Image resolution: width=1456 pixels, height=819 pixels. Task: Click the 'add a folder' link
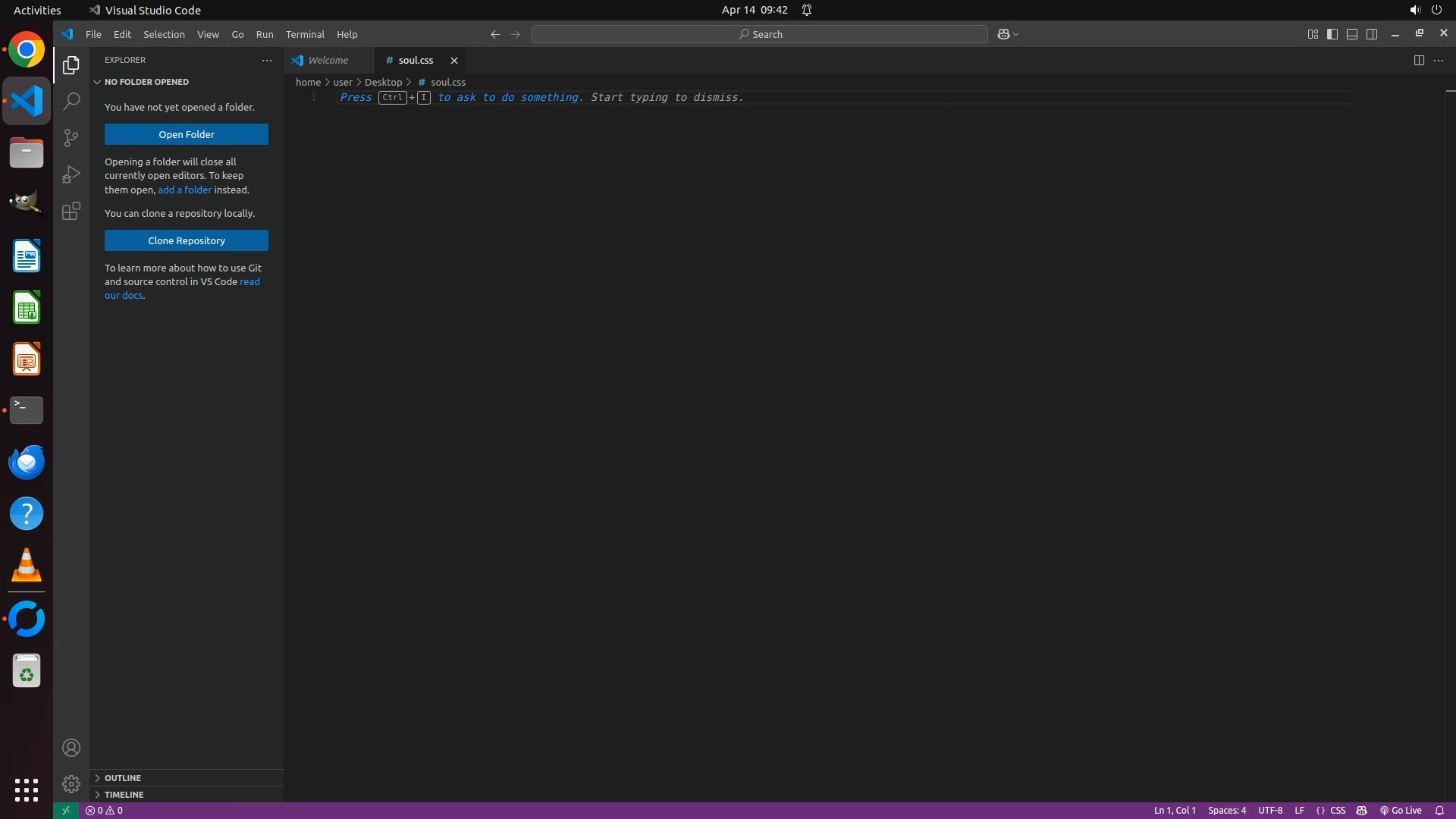click(184, 190)
